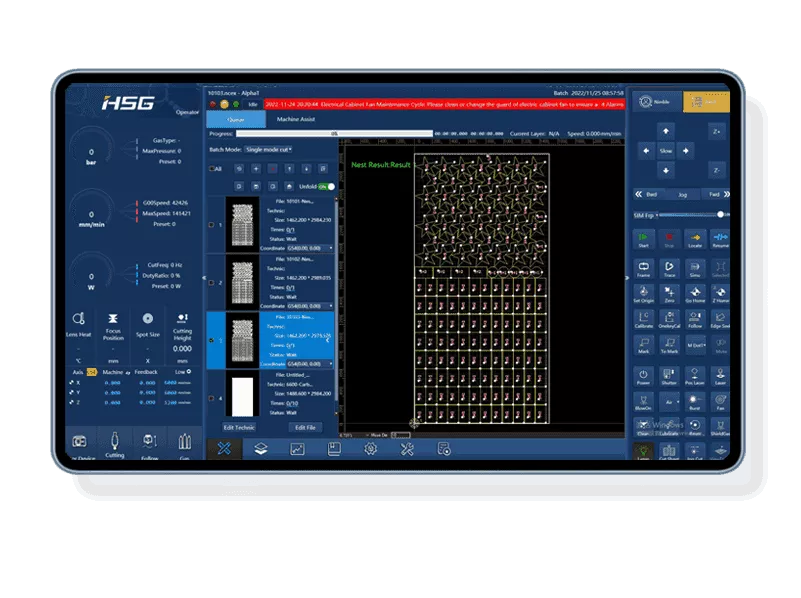The height and width of the screenshot is (598, 801).
Task: Turn off the Unfold toggle
Action: point(328,187)
